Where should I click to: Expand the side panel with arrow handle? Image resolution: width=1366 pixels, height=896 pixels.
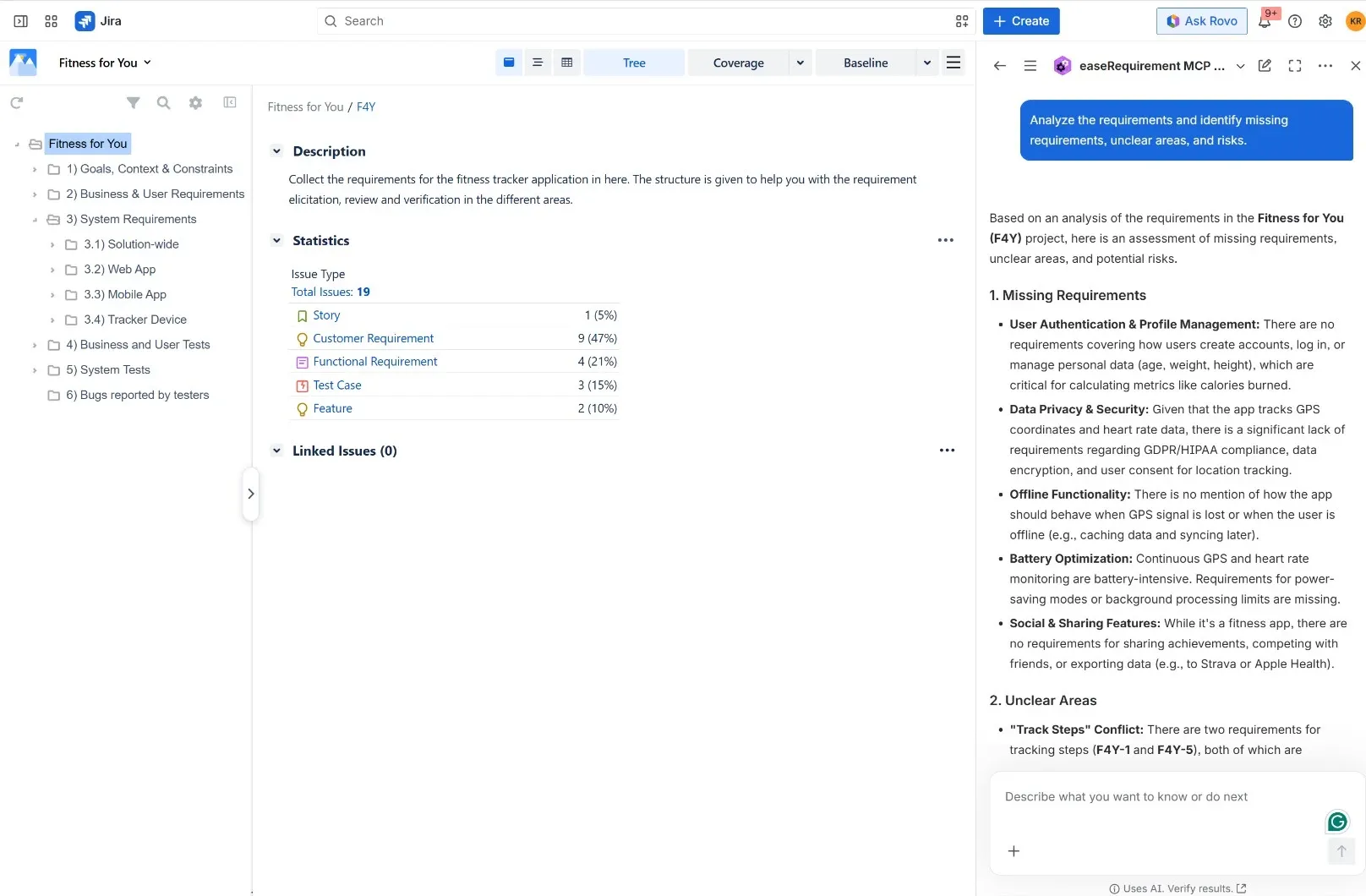click(x=250, y=494)
